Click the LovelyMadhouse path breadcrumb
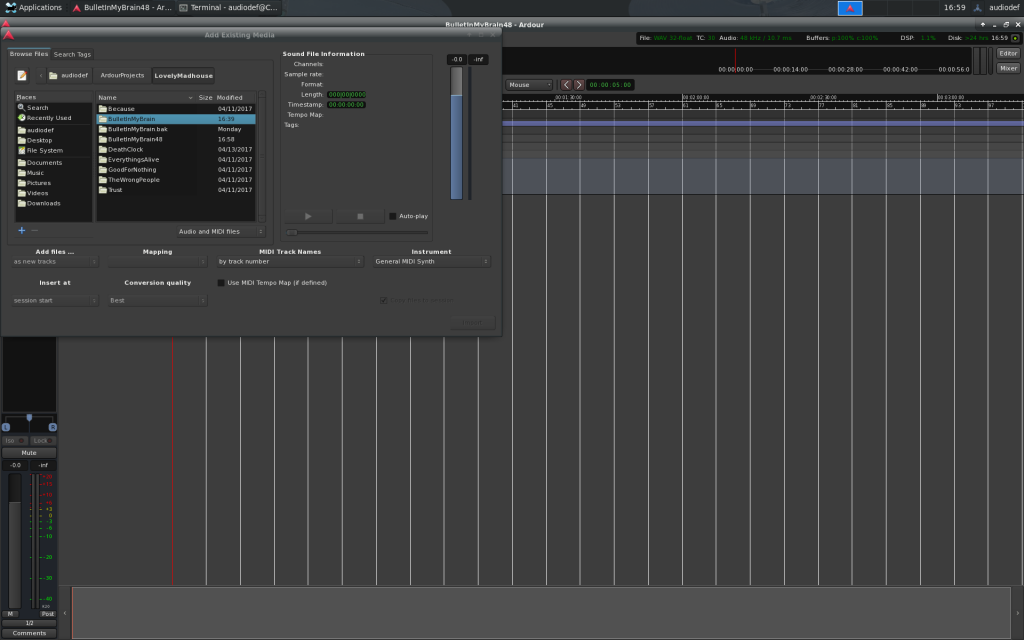Viewport: 1024px width, 640px height. tap(184, 76)
